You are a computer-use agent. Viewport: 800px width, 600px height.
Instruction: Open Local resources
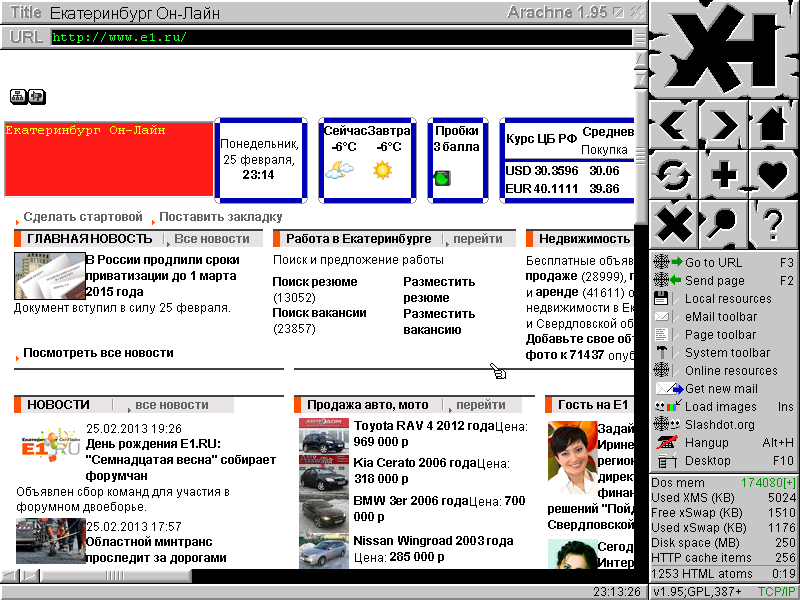coord(723,298)
